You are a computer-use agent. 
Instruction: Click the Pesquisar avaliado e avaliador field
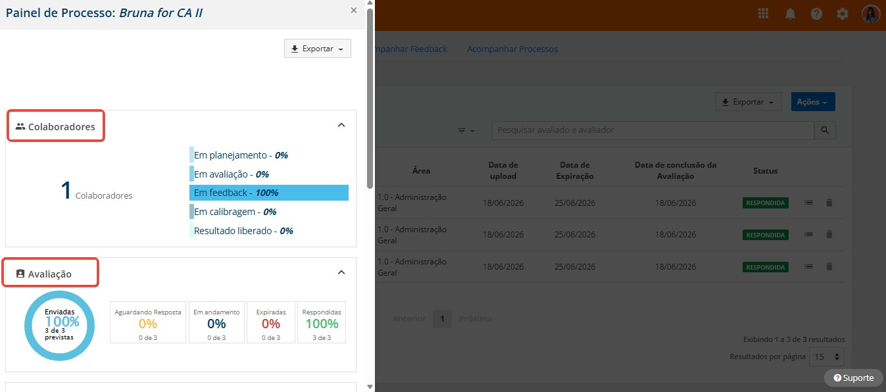[x=653, y=130]
